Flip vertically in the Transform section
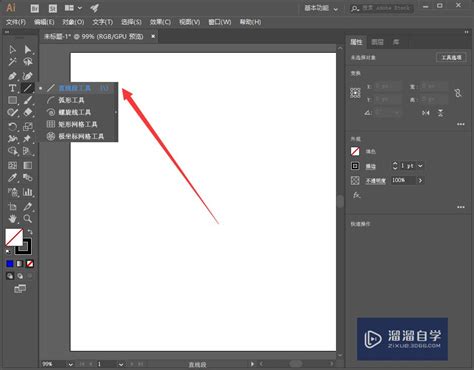This screenshot has height=370, width=474. click(440, 113)
